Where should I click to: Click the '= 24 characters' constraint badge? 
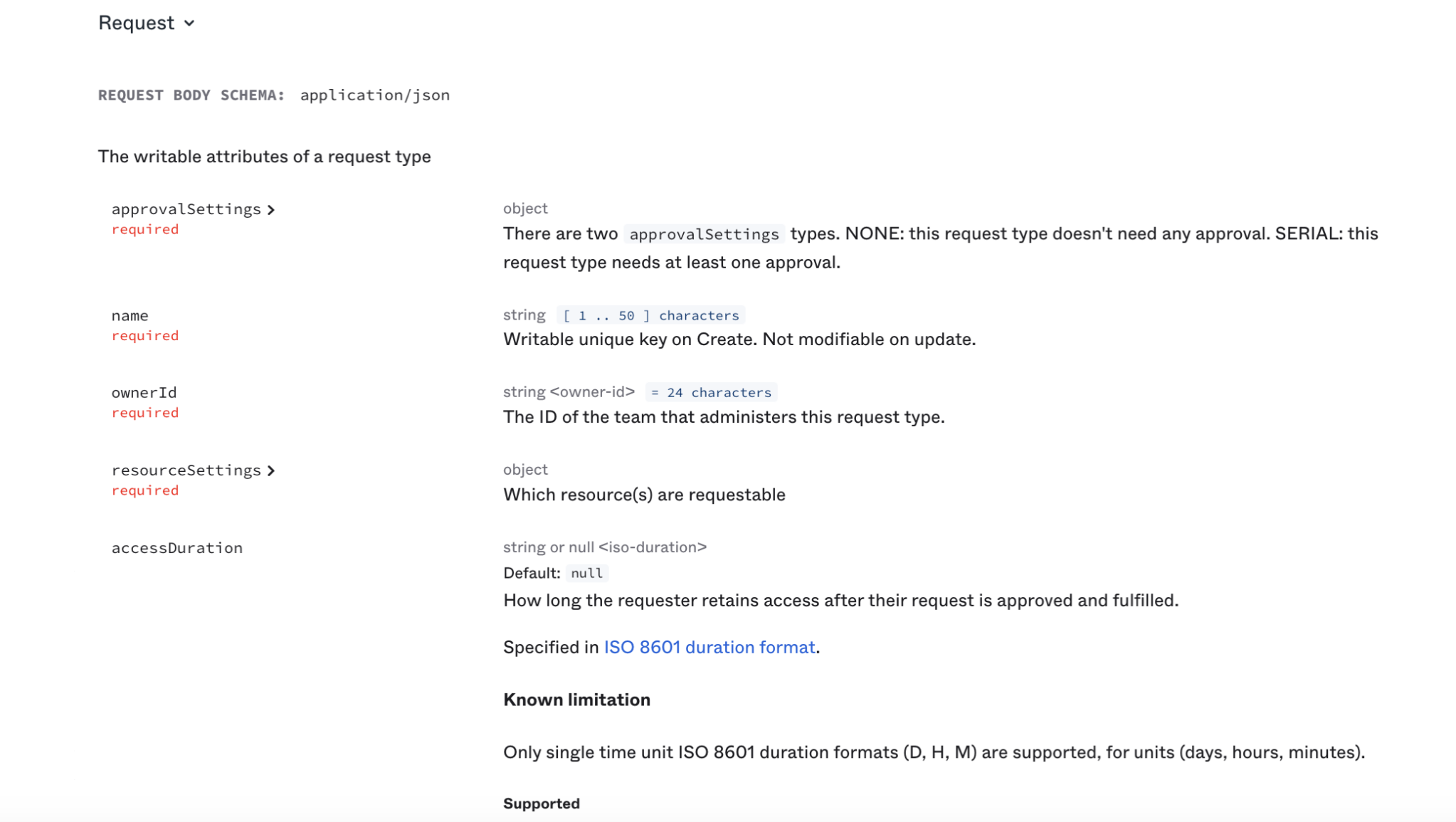pyautogui.click(x=710, y=393)
